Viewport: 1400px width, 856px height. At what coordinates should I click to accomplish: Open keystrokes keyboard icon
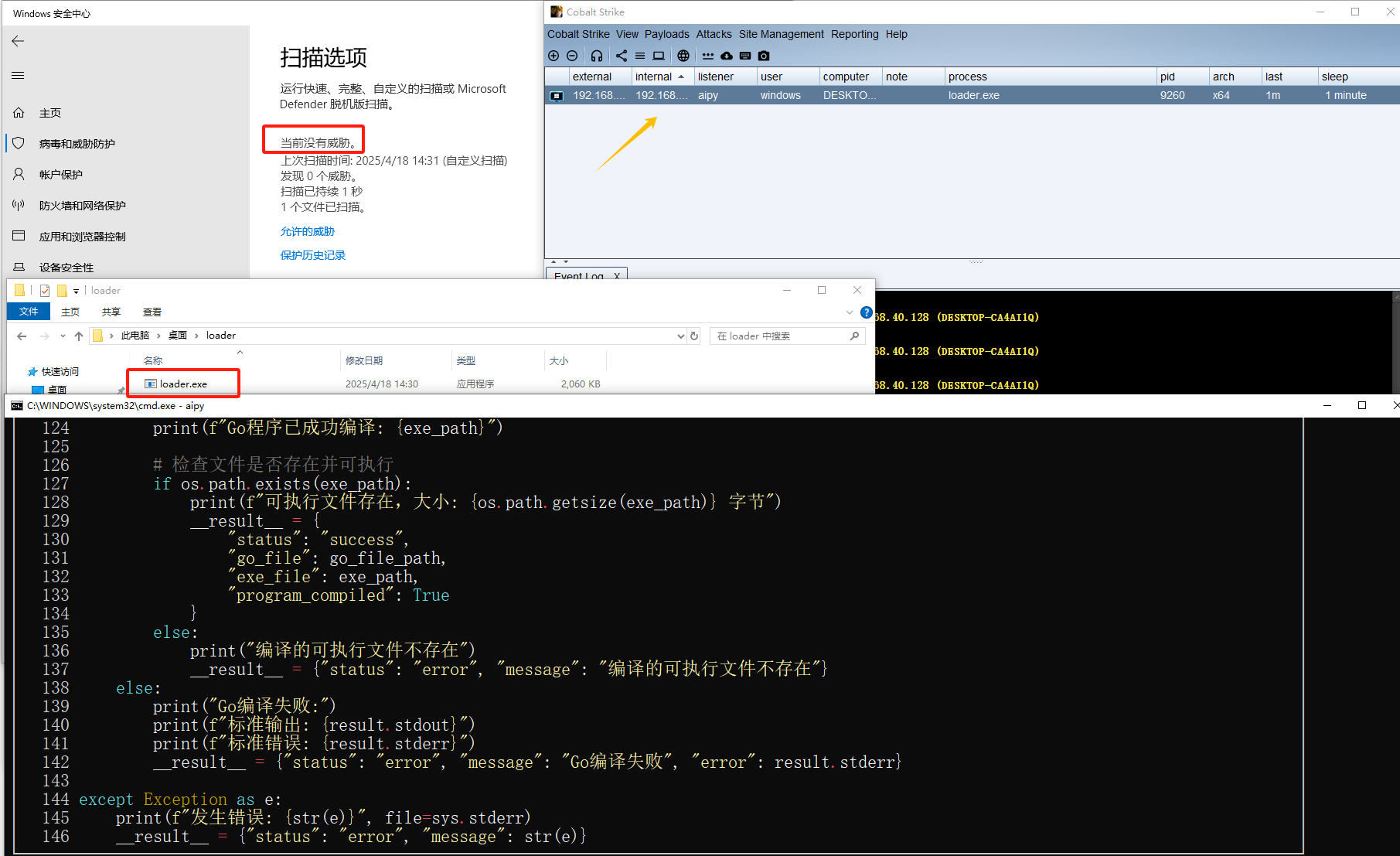tap(745, 56)
